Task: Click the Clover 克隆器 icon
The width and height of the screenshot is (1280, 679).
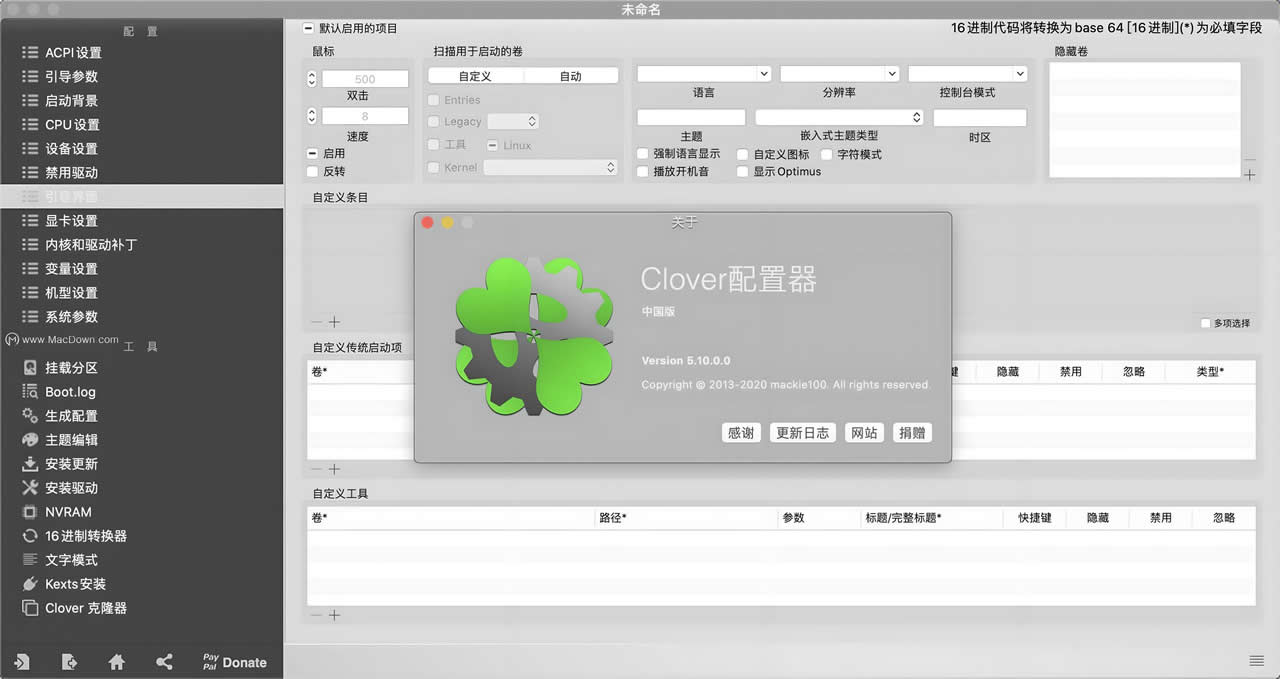Action: 30,608
